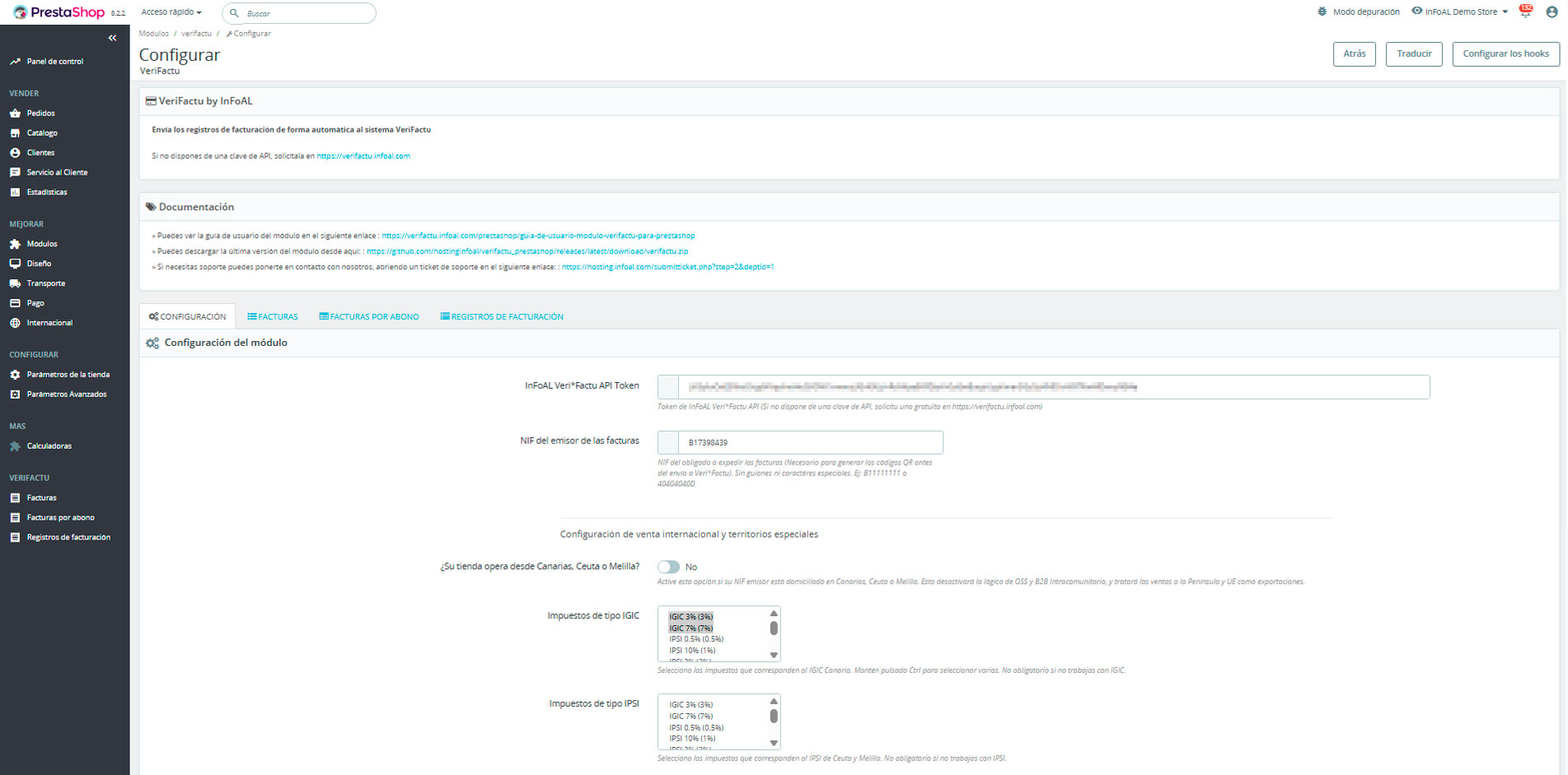The height and width of the screenshot is (775, 1568).
Task: Switch to the Facturas por abono tab
Action: [x=369, y=316]
